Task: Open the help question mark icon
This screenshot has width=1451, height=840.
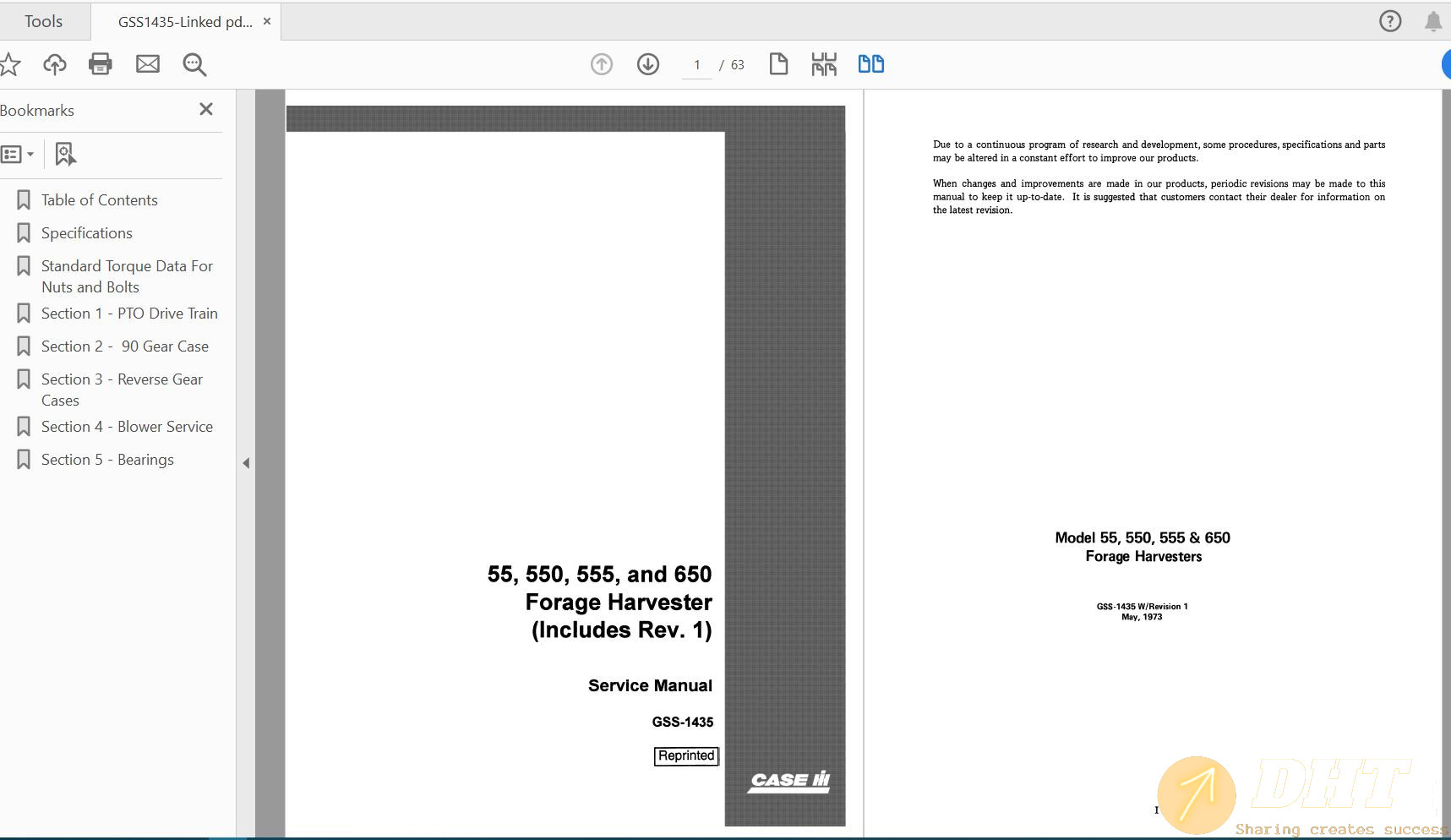Action: click(x=1390, y=21)
